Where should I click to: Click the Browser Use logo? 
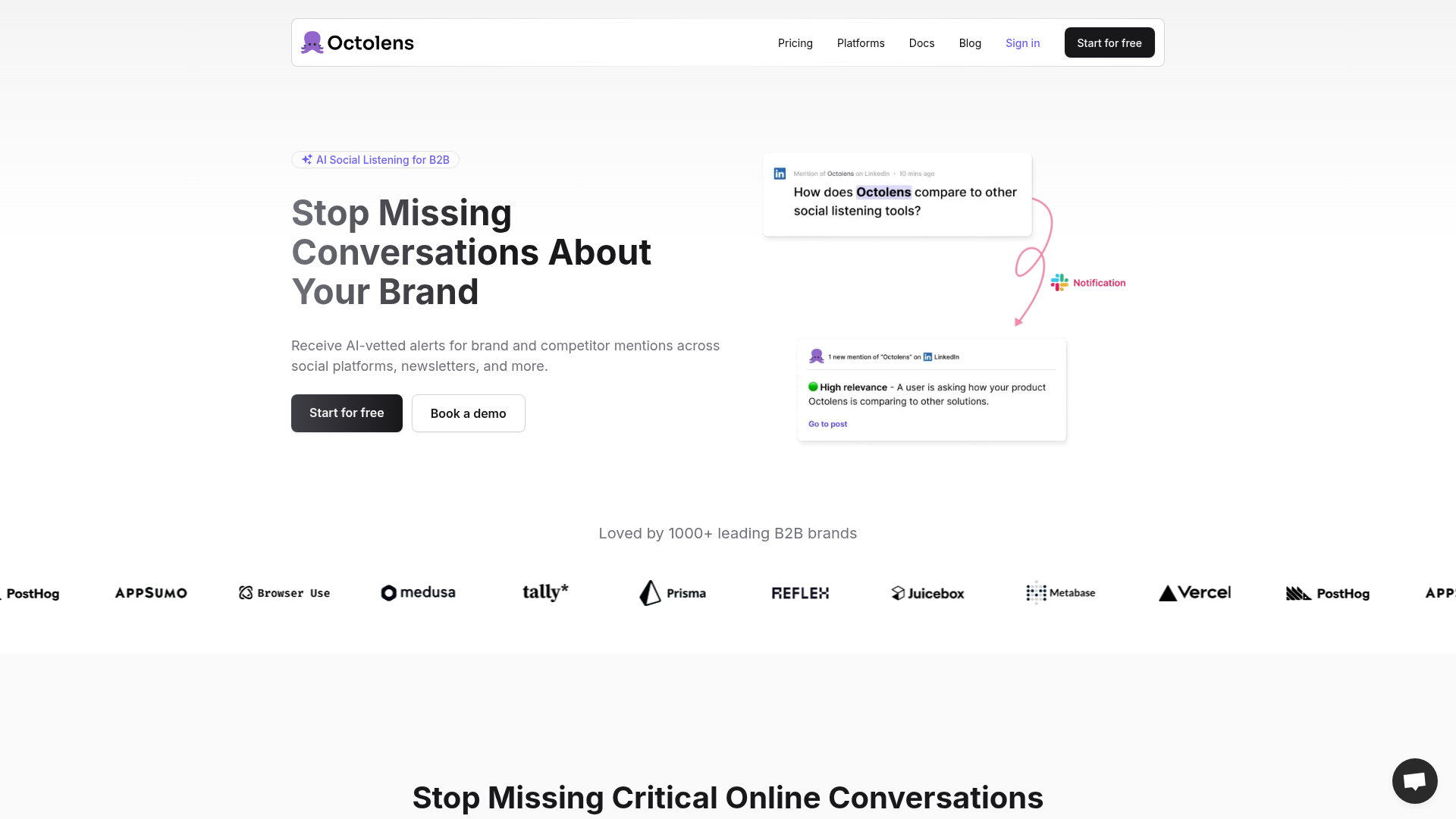tap(284, 593)
